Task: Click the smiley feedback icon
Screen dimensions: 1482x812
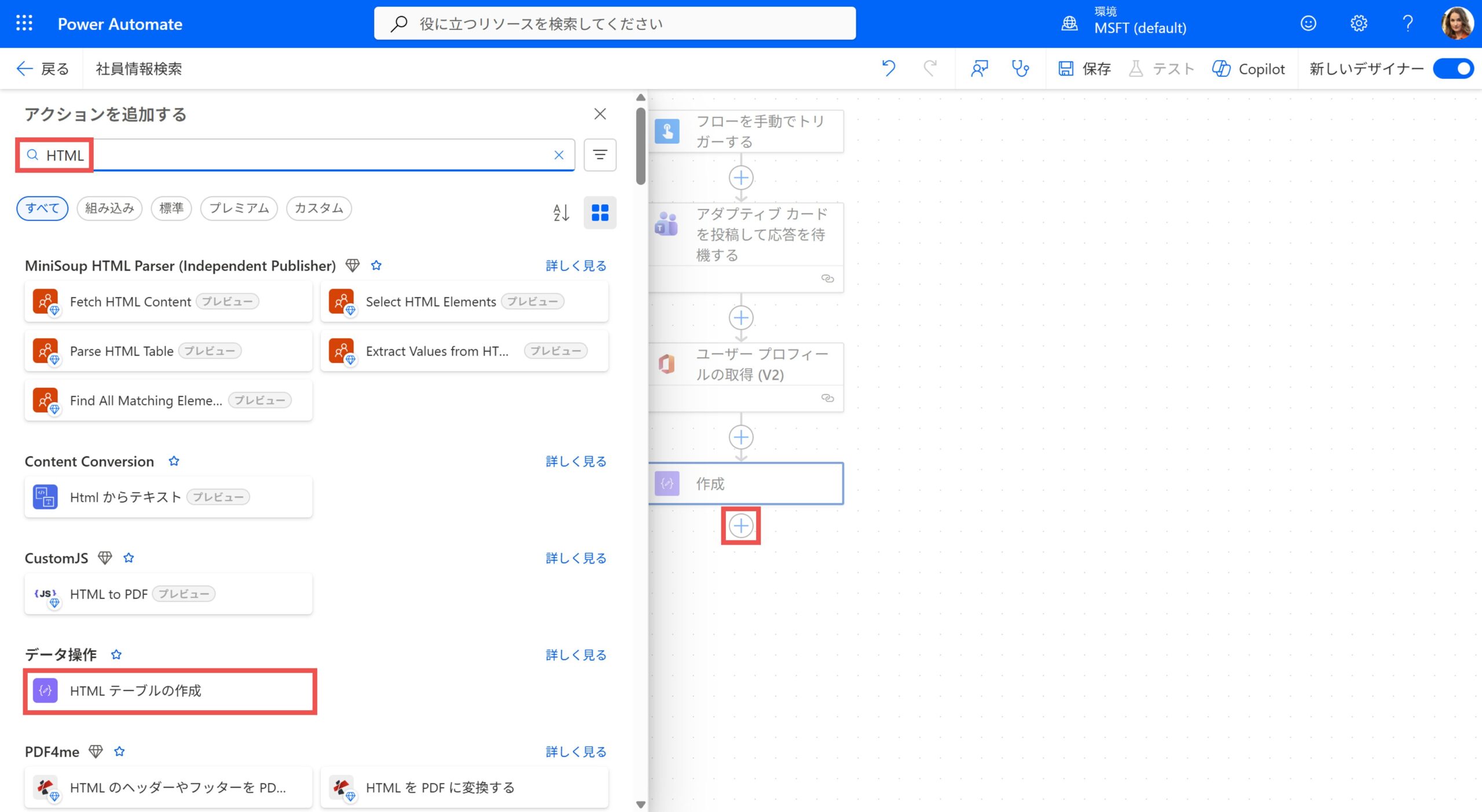Action: point(1308,24)
